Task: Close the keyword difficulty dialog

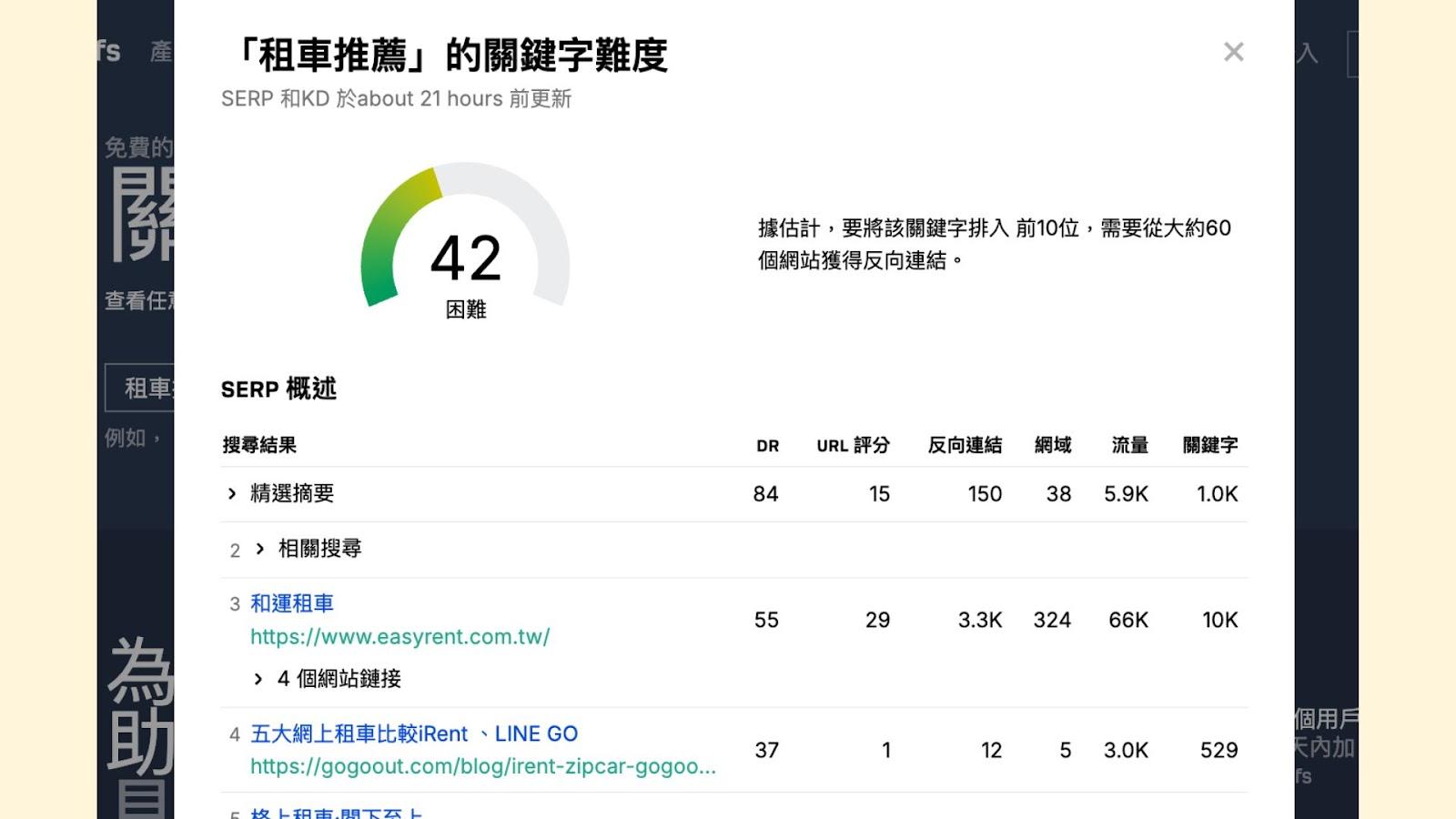Action: 1233,52
